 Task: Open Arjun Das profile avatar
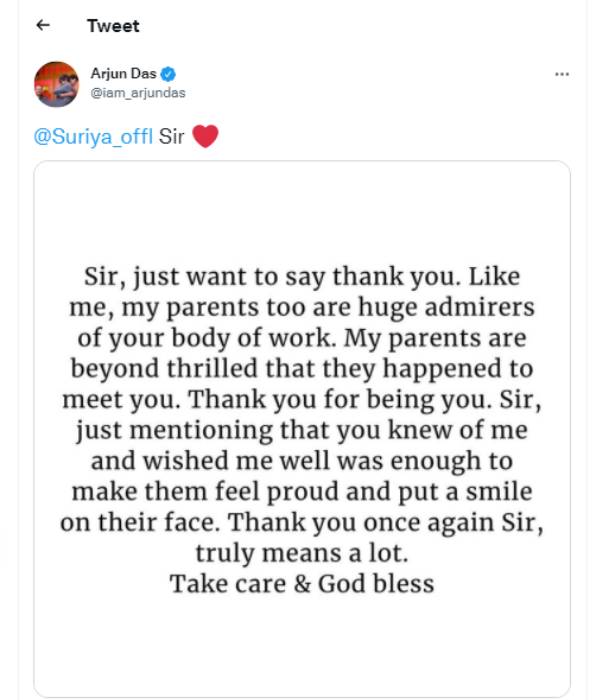[x=56, y=83]
